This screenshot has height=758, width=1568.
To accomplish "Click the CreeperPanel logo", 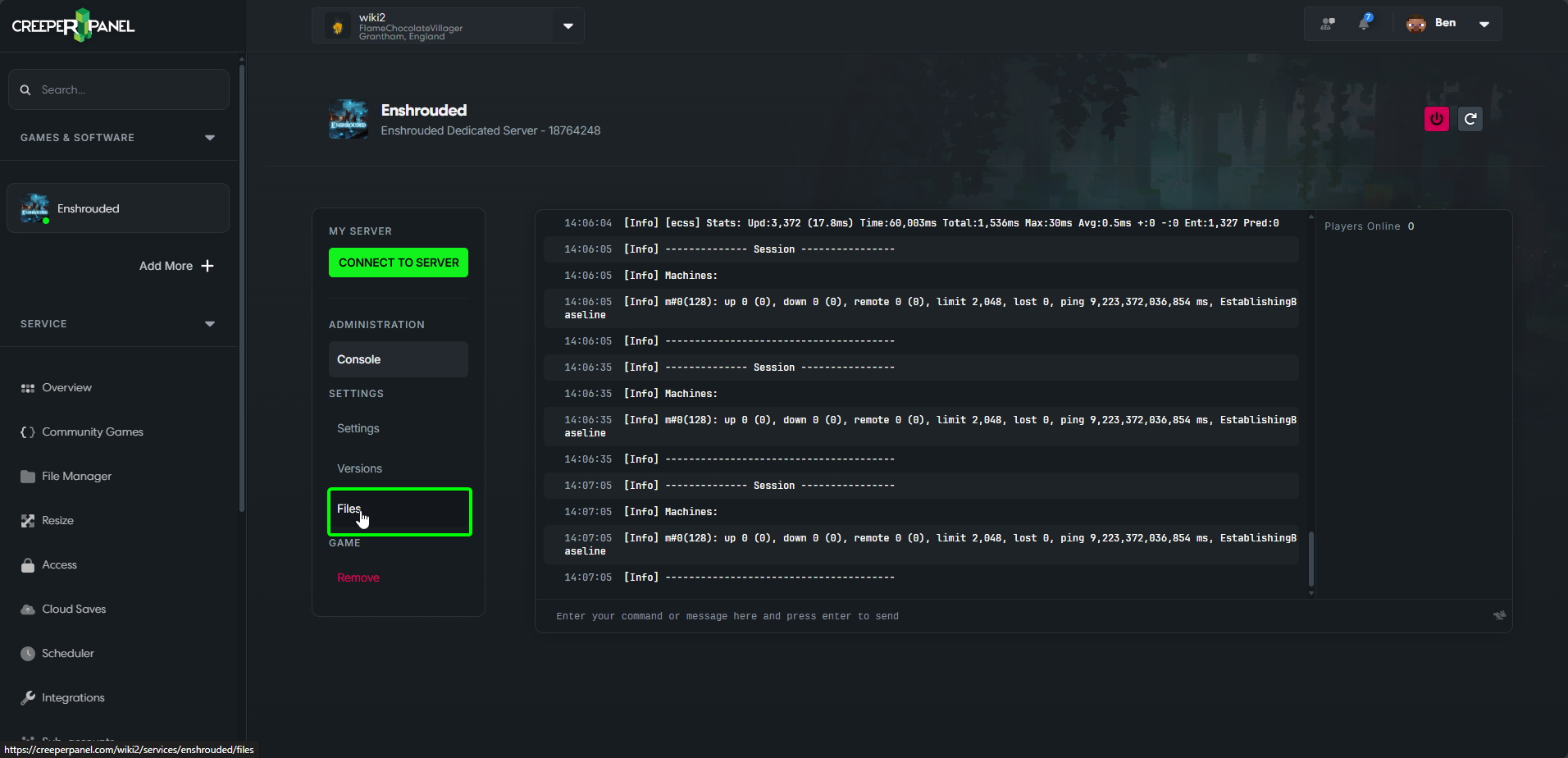I will pos(73,25).
